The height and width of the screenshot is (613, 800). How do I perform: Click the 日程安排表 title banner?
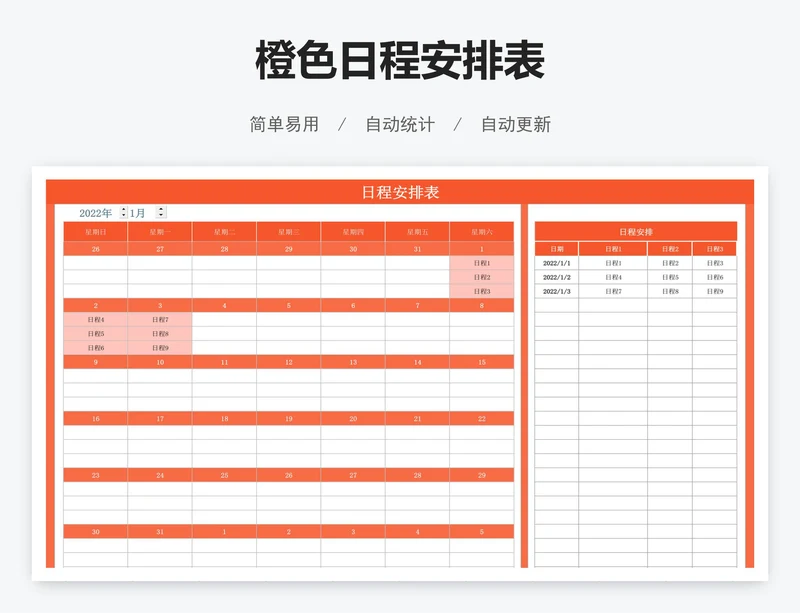400,192
